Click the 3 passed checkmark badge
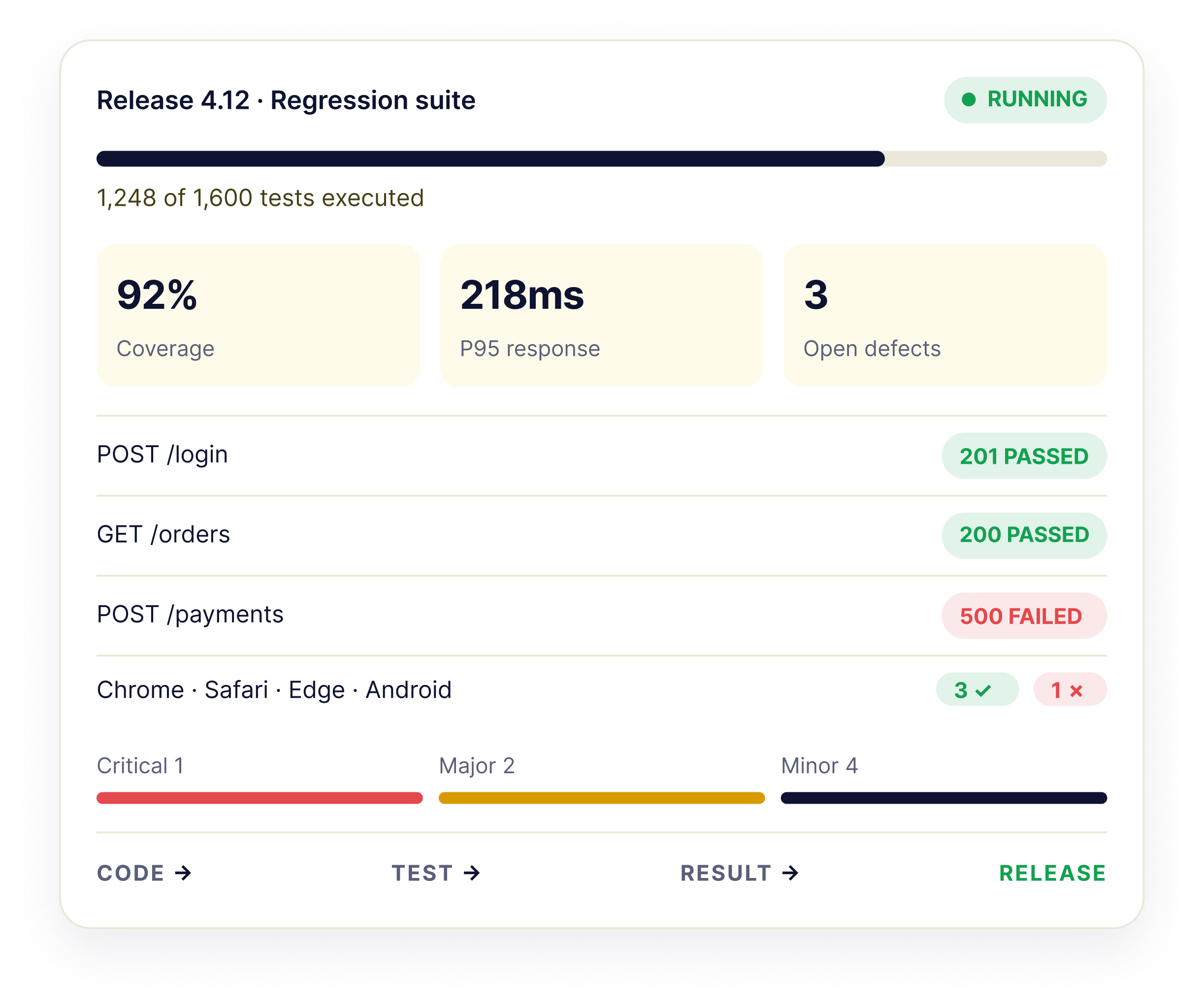 (977, 690)
